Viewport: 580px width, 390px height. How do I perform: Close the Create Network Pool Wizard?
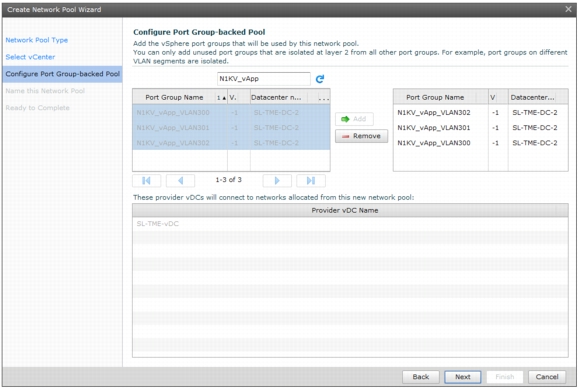[x=569, y=9]
